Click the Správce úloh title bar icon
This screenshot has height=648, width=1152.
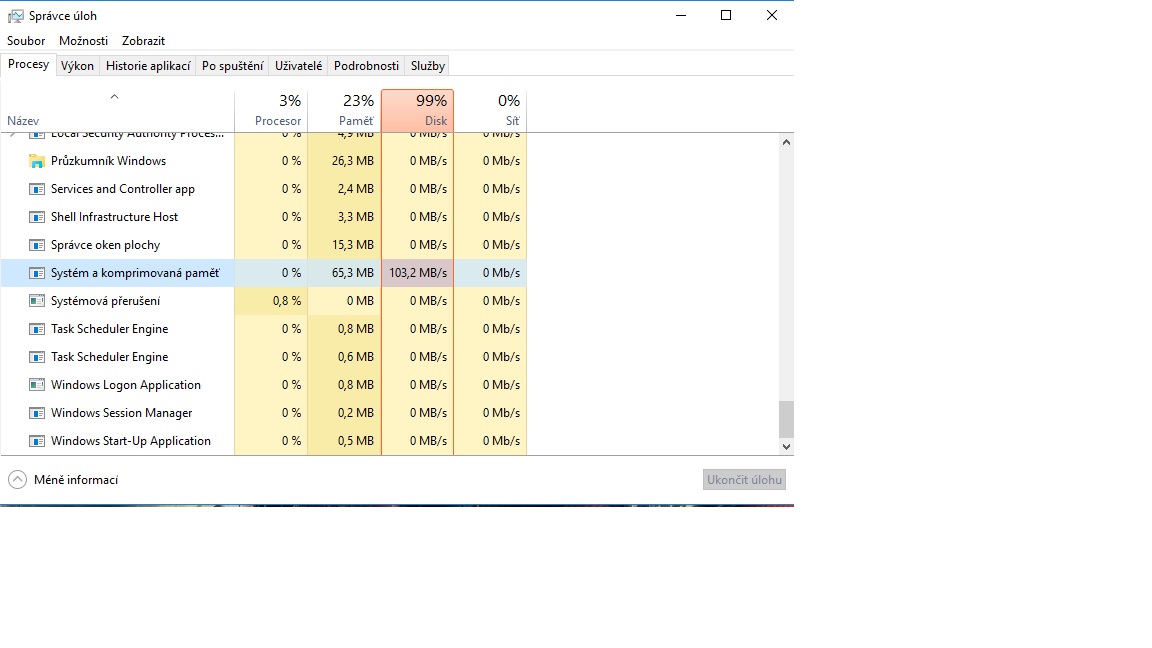(15, 15)
